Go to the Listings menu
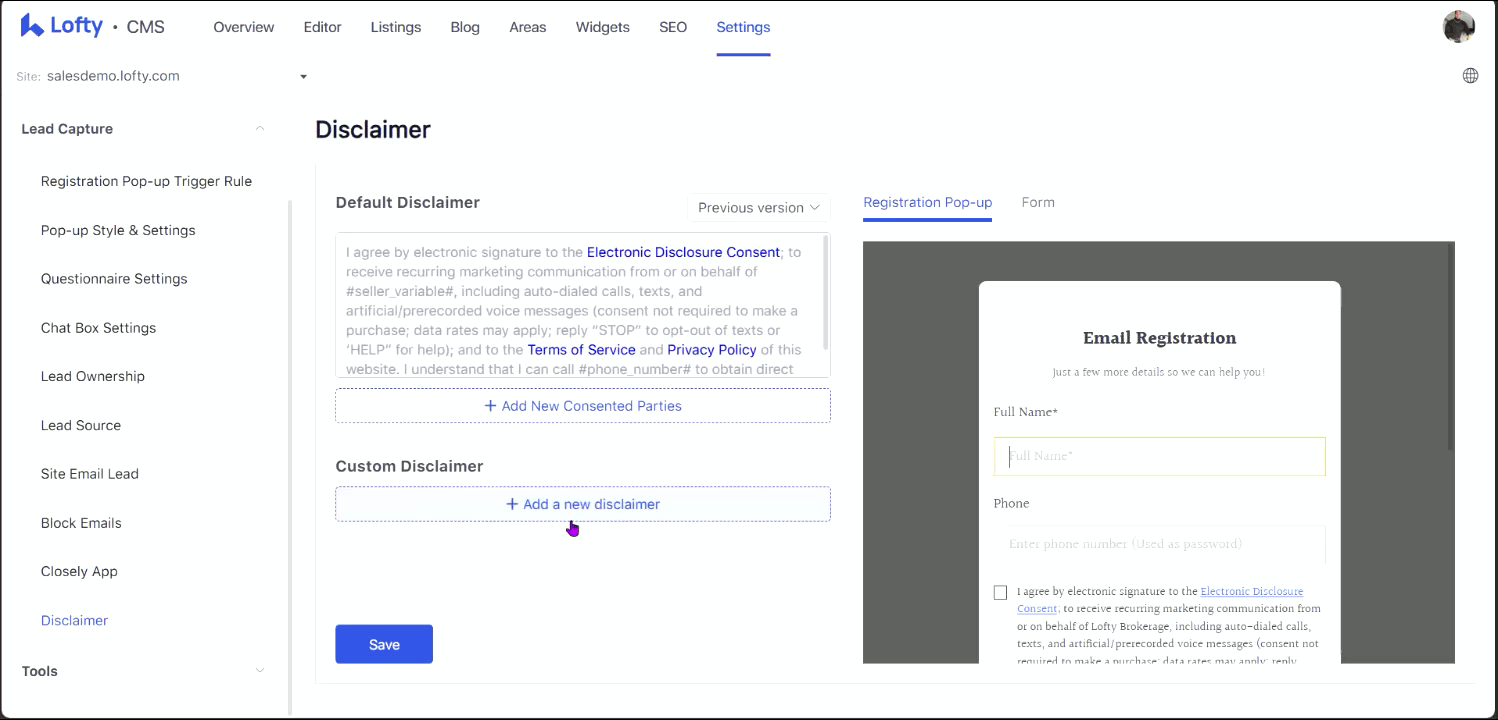 click(x=395, y=27)
